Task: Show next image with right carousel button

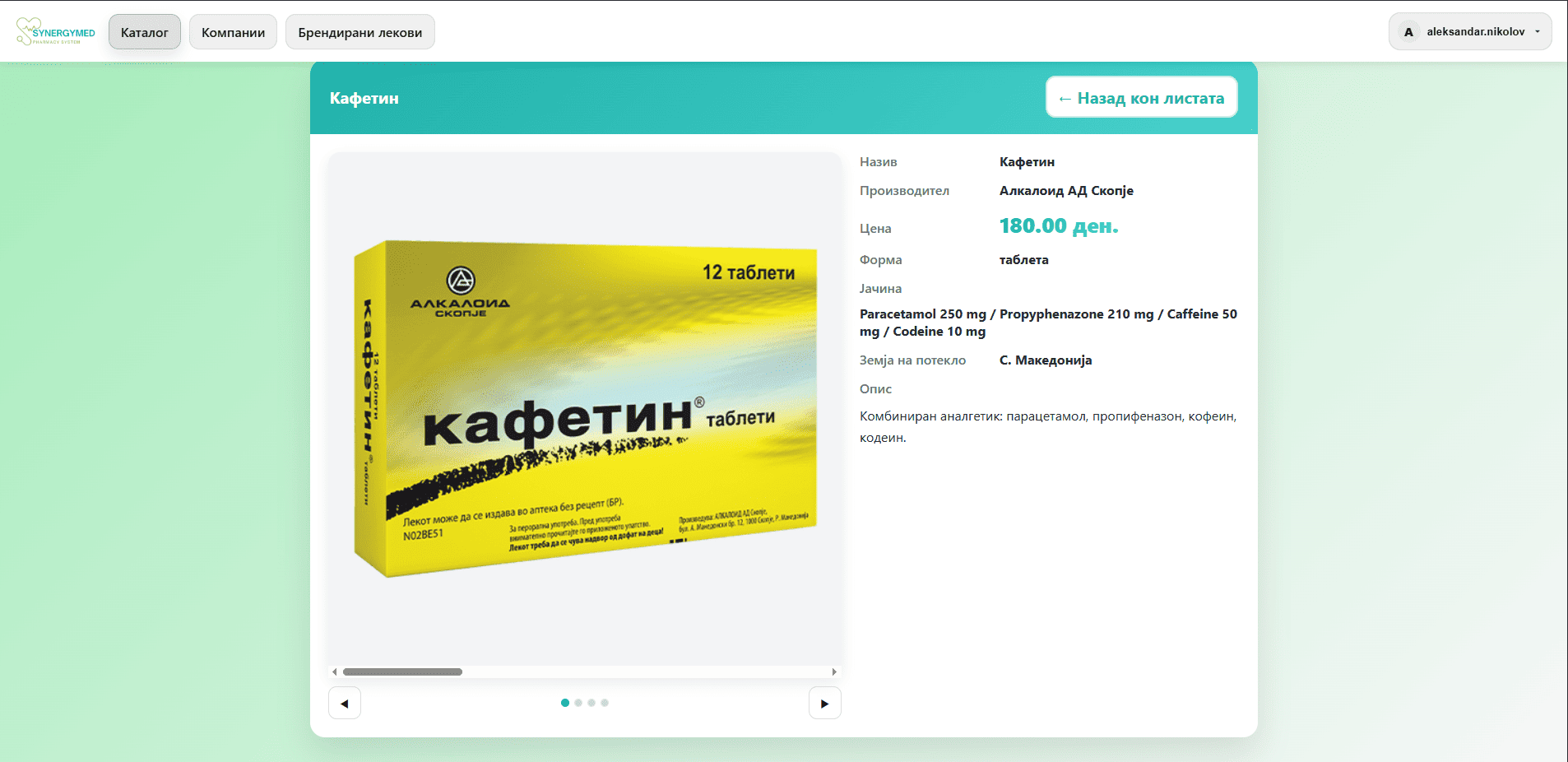Action: click(824, 704)
